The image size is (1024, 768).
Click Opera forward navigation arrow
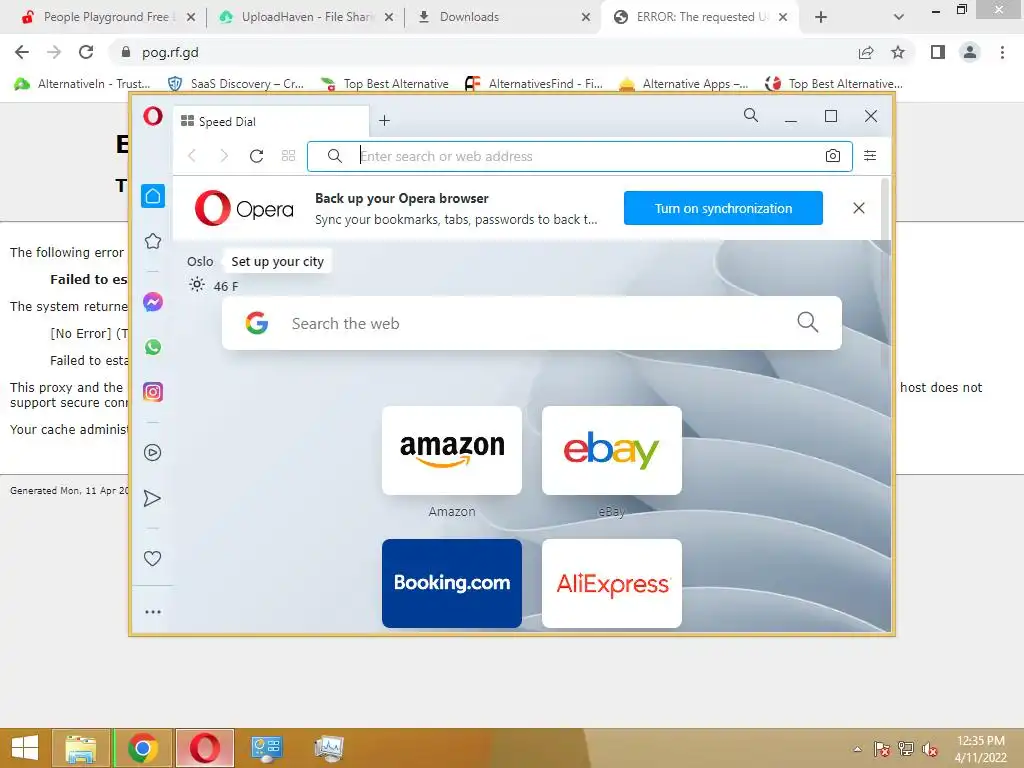coord(224,156)
